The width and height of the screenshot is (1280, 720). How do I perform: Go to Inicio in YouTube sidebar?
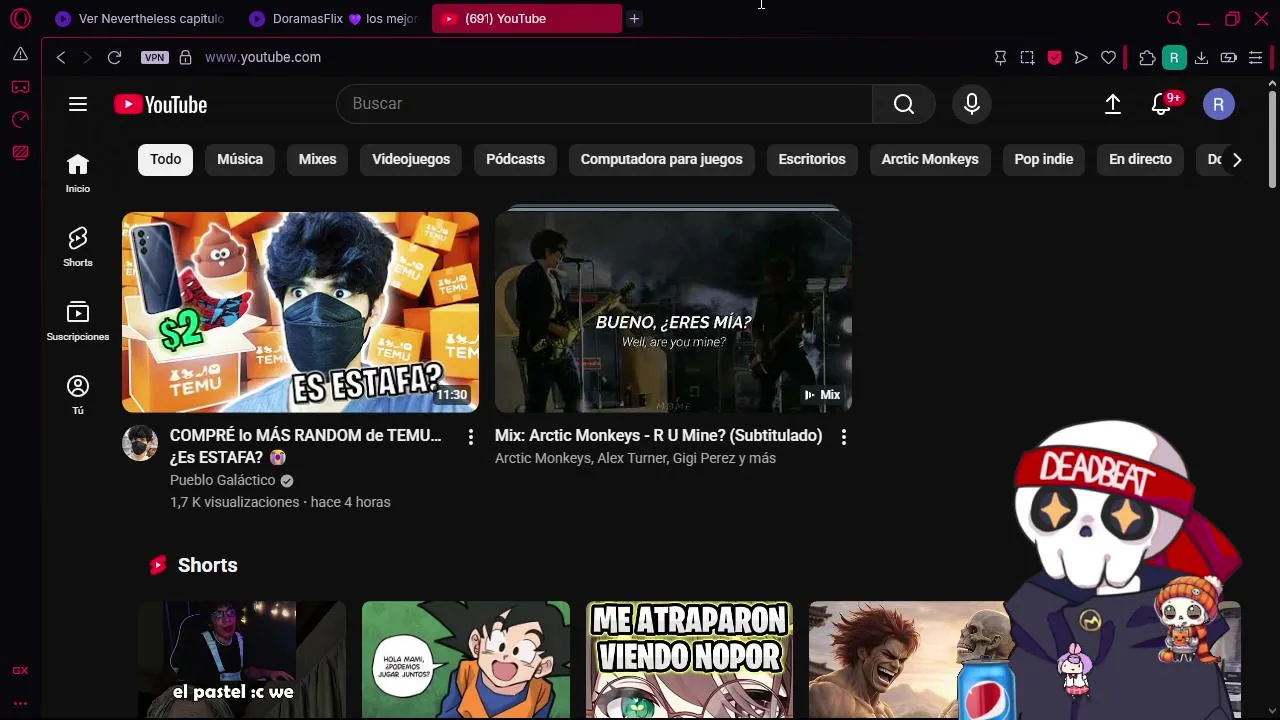pos(78,173)
